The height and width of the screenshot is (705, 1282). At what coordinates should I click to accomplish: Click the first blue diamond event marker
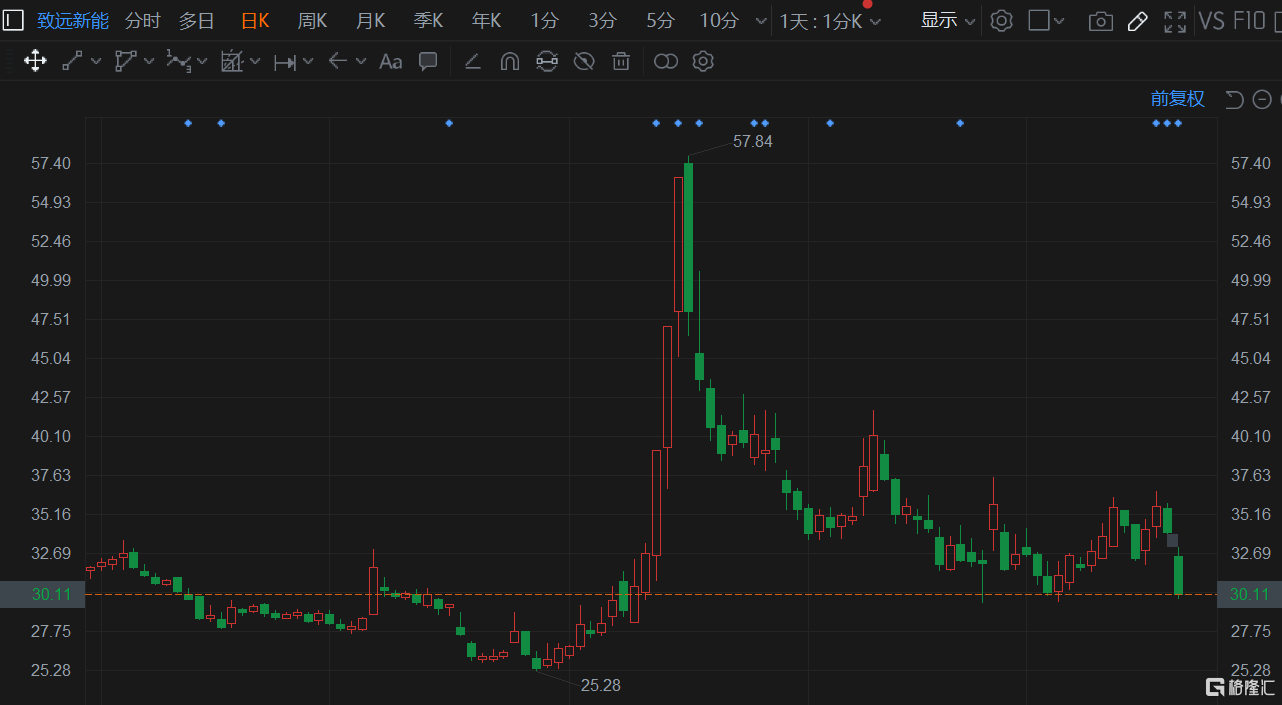pyautogui.click(x=188, y=123)
